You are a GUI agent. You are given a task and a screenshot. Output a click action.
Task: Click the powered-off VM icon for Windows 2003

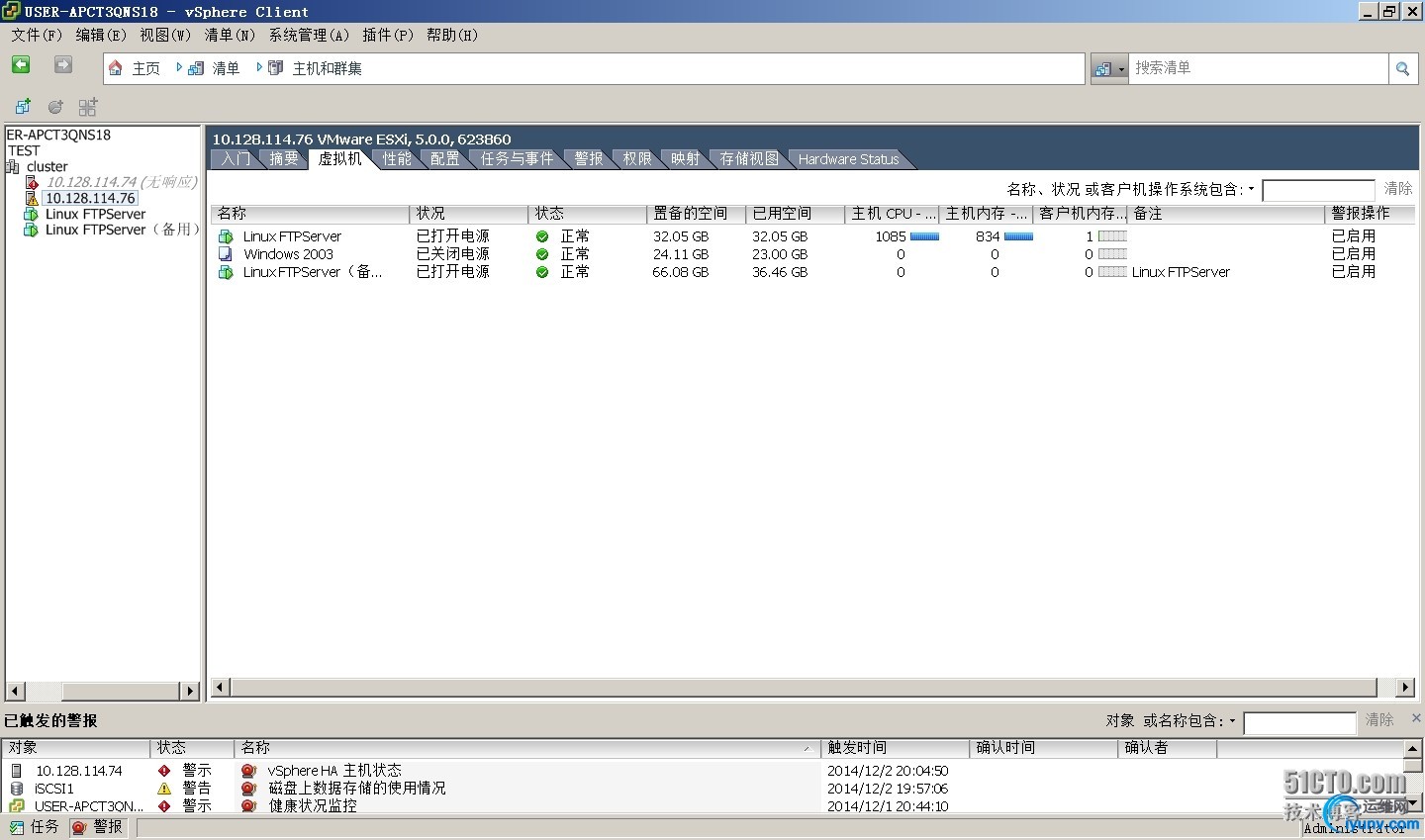coord(226,254)
